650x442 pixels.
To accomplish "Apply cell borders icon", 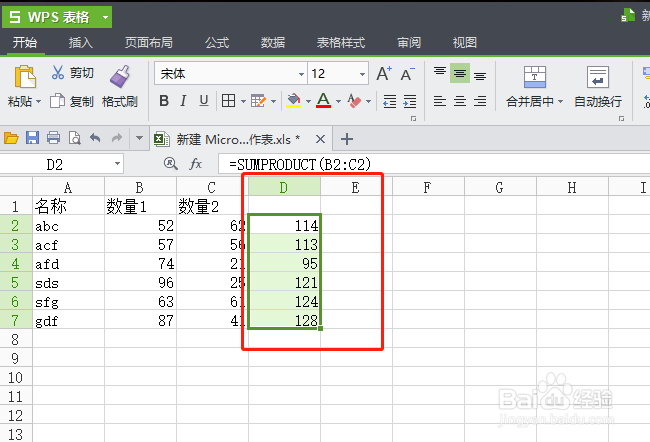I will pyautogui.click(x=228, y=101).
